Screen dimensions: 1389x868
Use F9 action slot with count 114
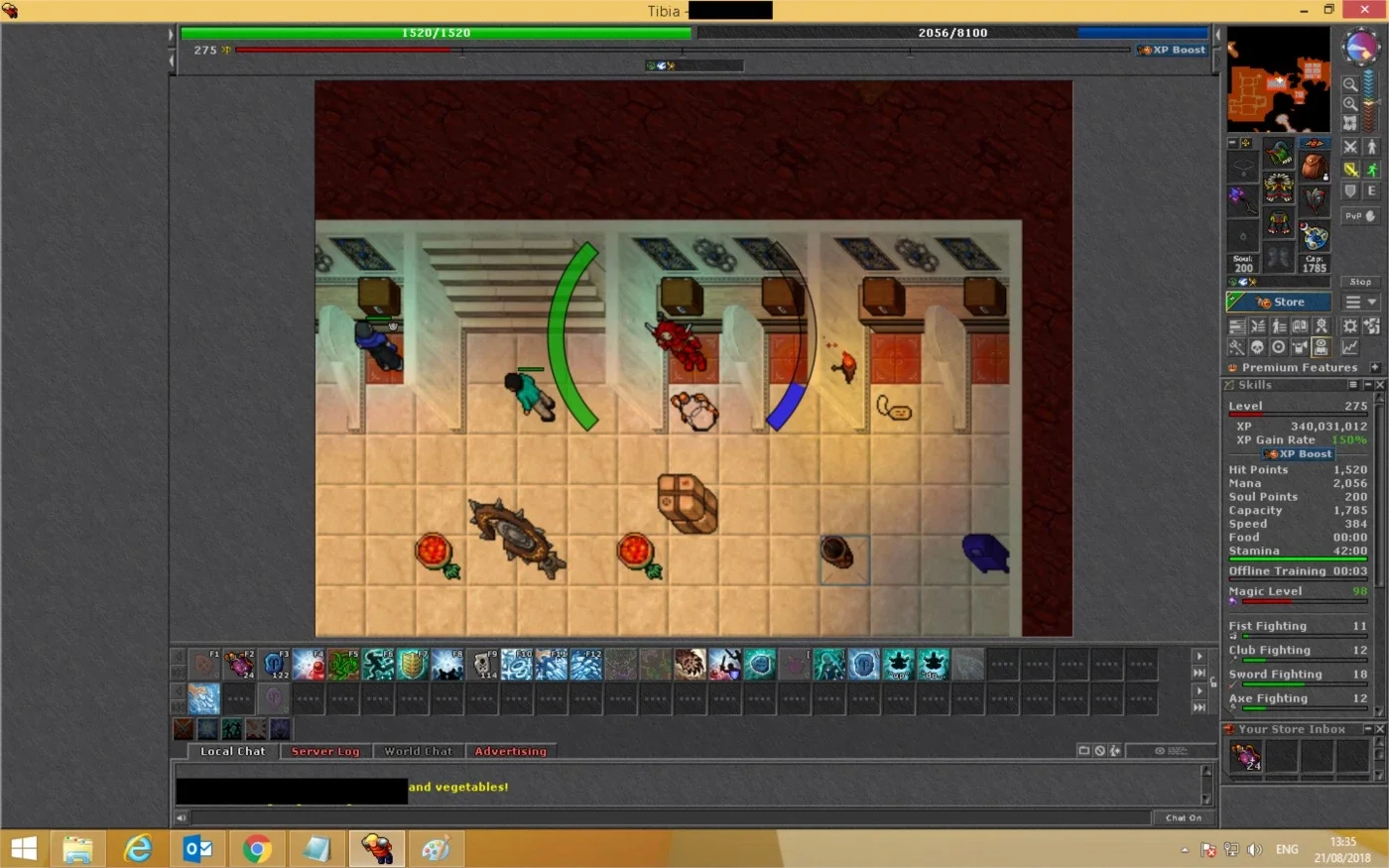point(482,664)
